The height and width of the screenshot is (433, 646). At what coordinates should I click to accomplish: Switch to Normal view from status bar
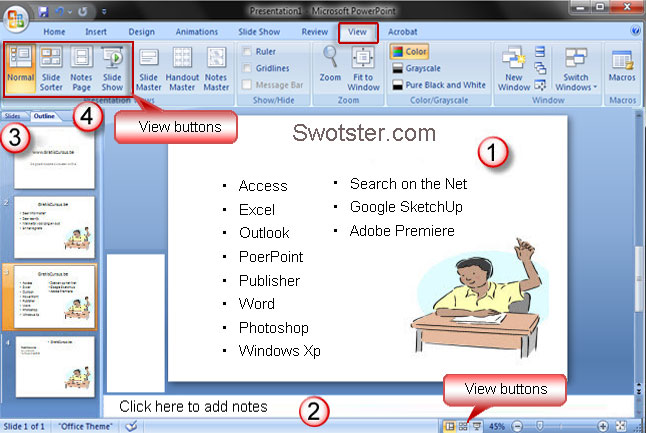pos(449,426)
